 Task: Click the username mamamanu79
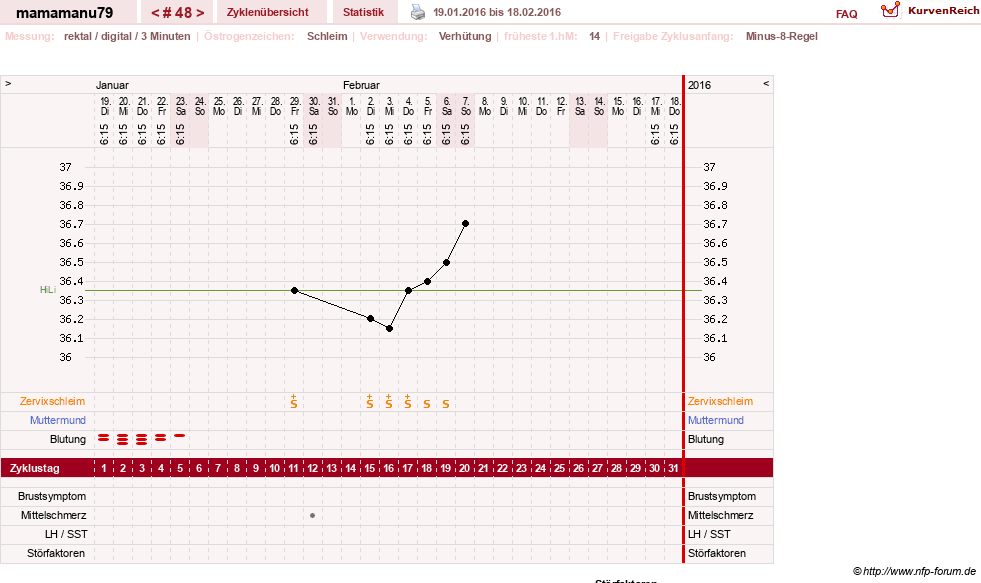point(64,13)
